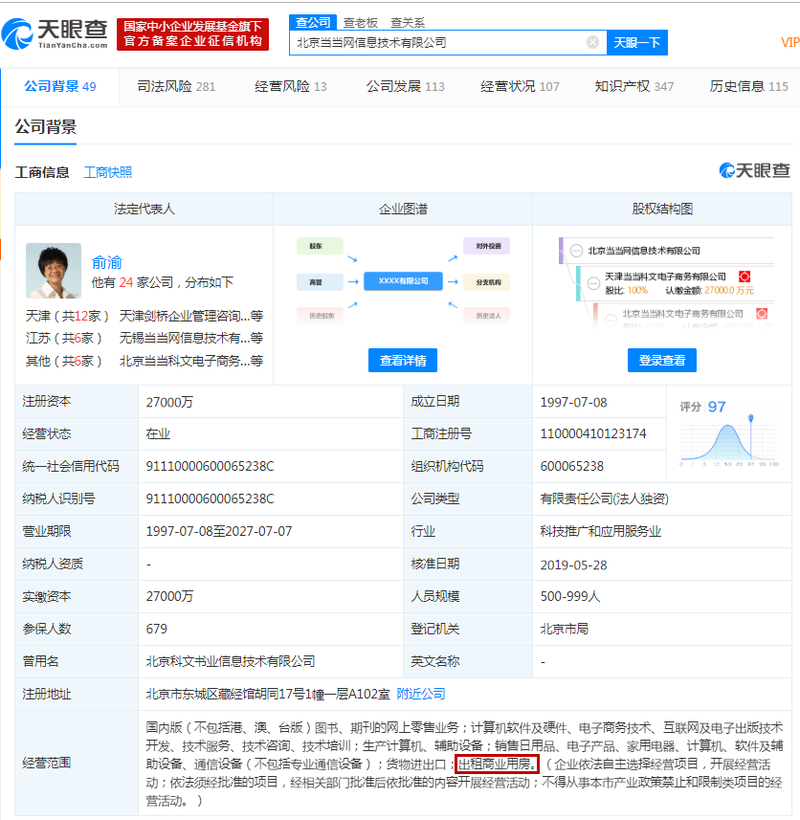The image size is (800, 820).
Task: Click the 评分 97 score chart
Action: tap(729, 433)
